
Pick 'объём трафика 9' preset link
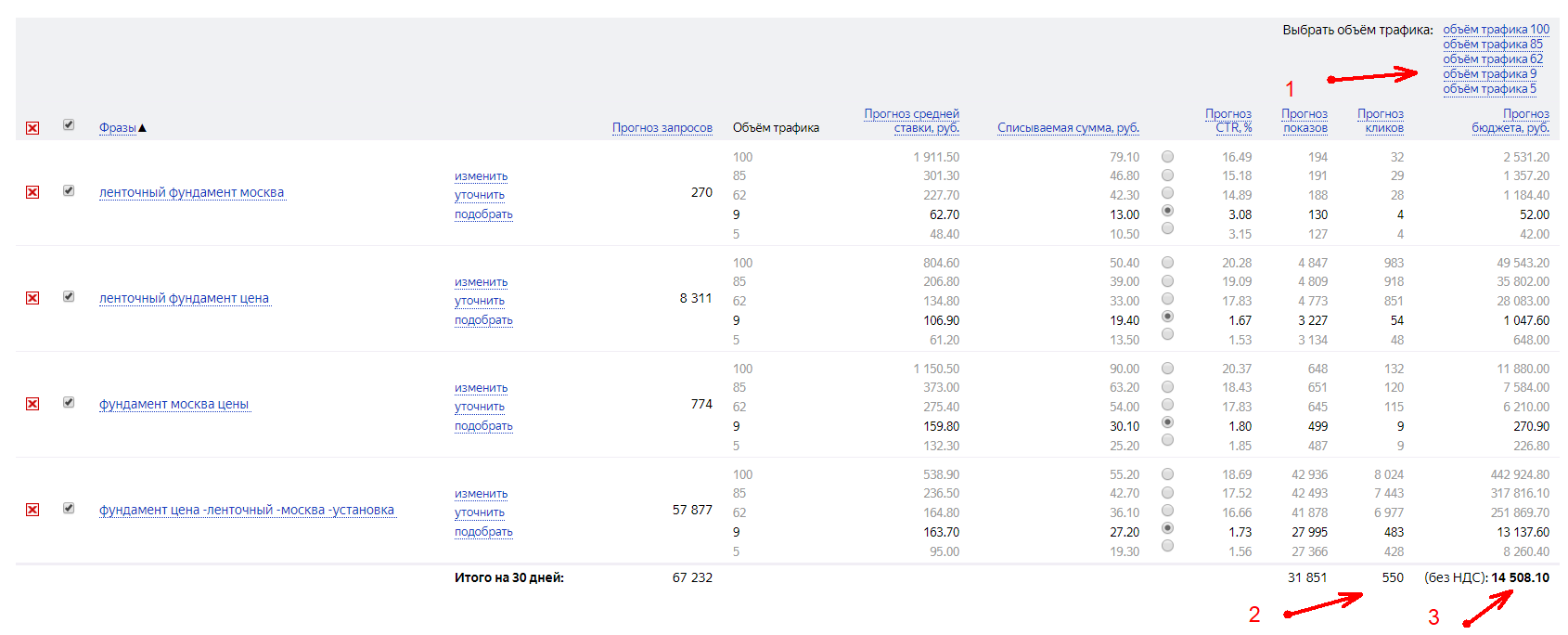(1489, 74)
